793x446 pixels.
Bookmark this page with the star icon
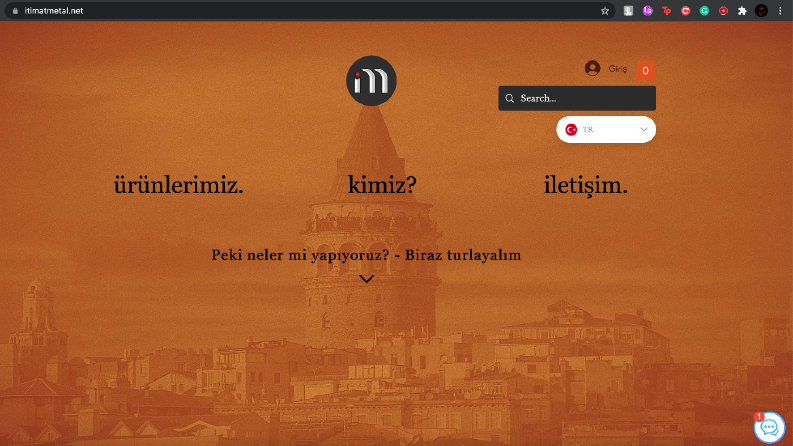tap(605, 11)
